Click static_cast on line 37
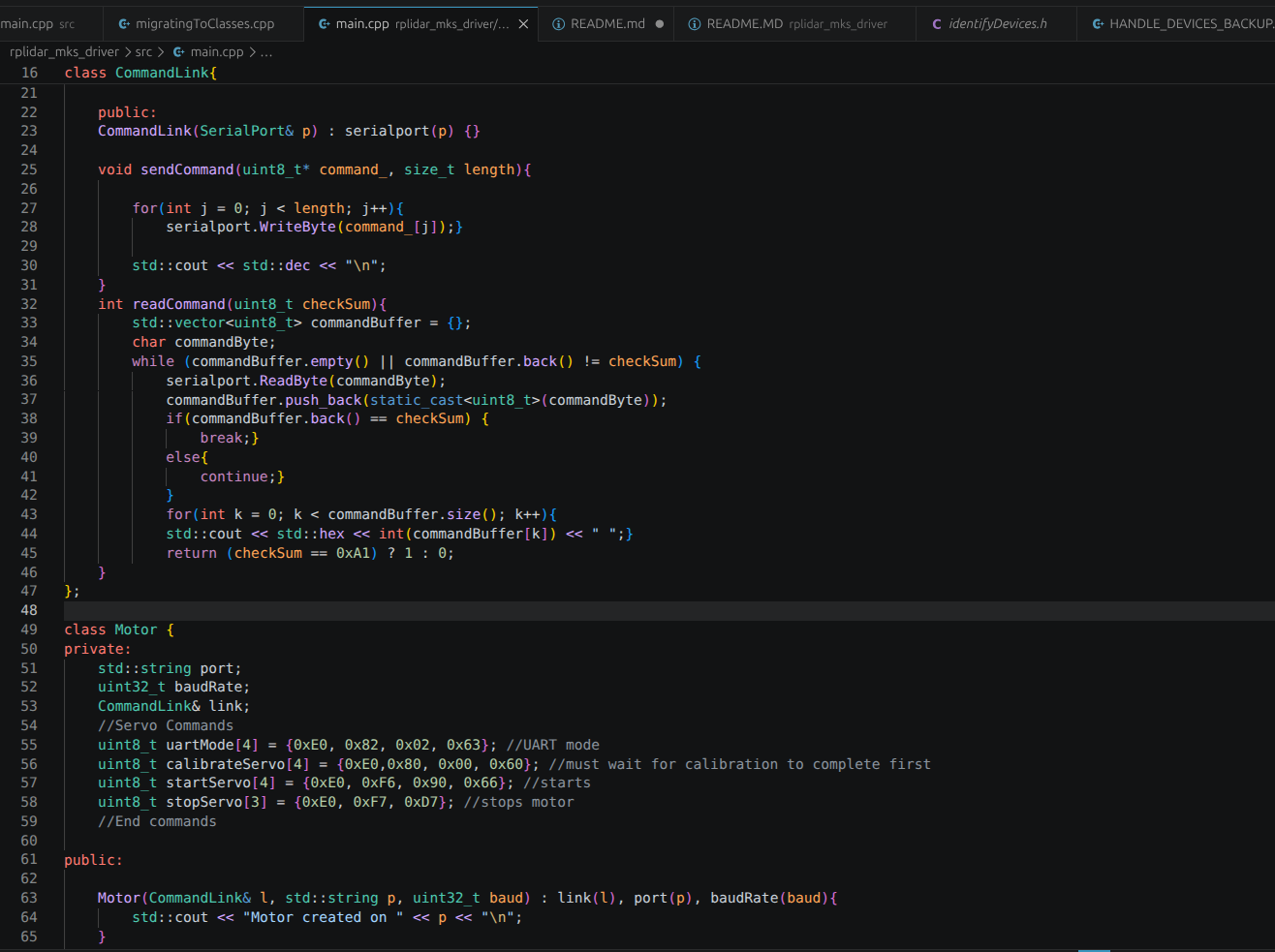 417,400
